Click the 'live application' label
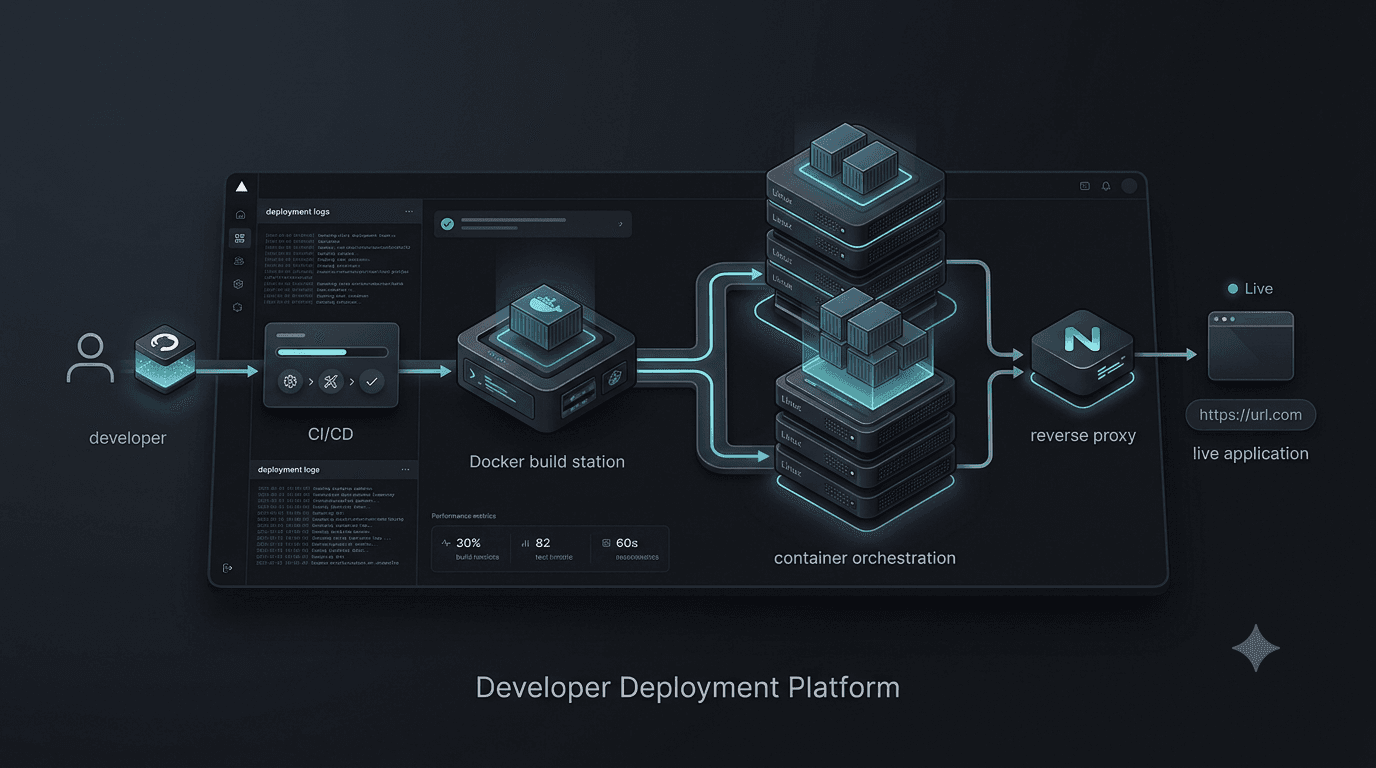Image resolution: width=1376 pixels, height=768 pixels. point(1250,453)
